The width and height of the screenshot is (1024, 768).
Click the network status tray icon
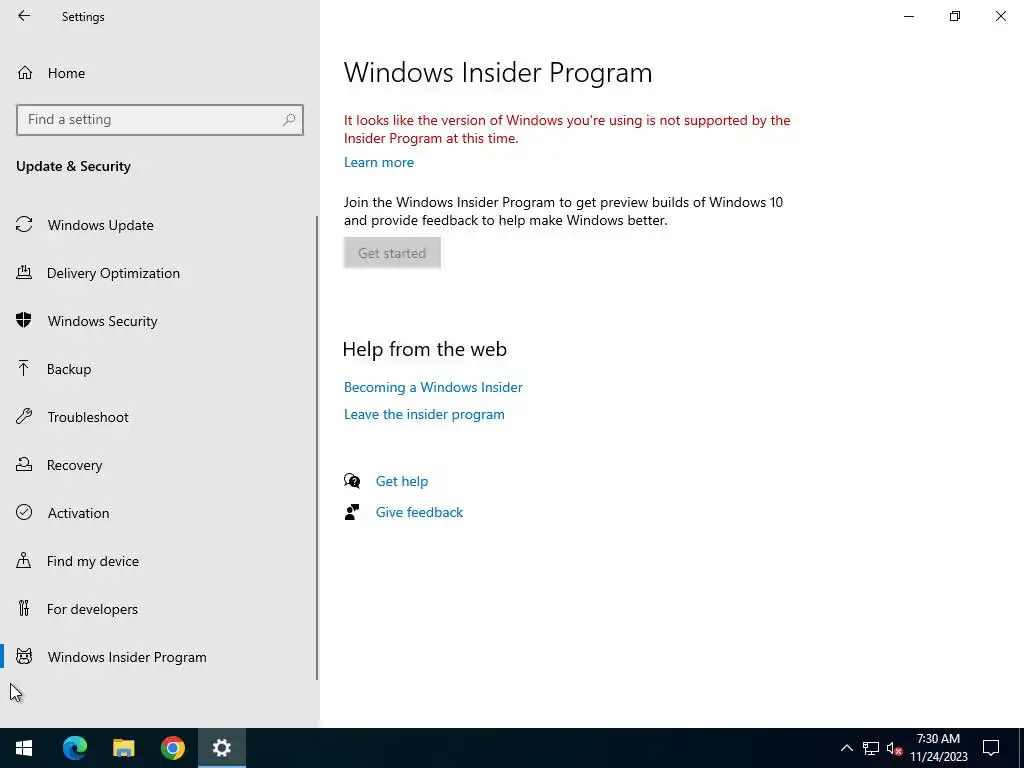click(x=871, y=748)
